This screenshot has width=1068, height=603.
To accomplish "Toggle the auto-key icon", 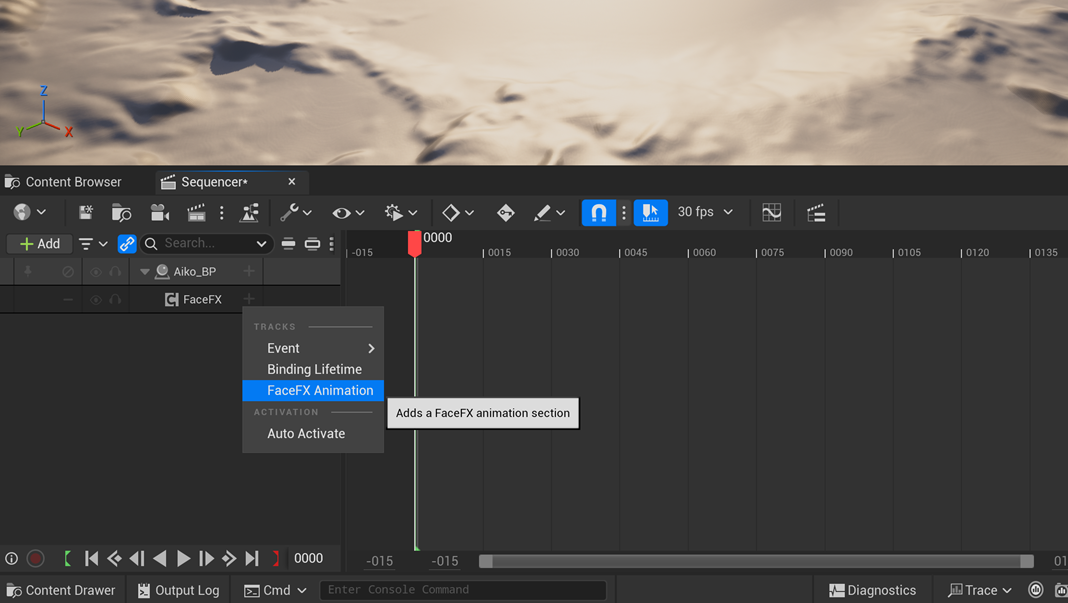I will (505, 213).
